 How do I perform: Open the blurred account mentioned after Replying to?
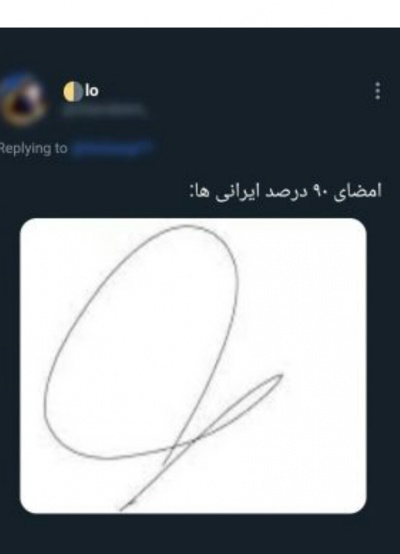112,148
